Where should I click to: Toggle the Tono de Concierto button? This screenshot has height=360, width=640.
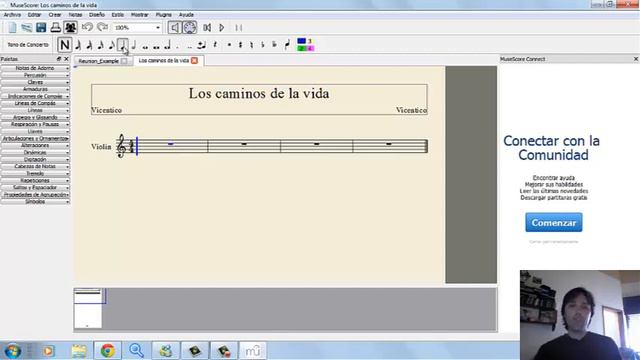pyautogui.click(x=28, y=45)
